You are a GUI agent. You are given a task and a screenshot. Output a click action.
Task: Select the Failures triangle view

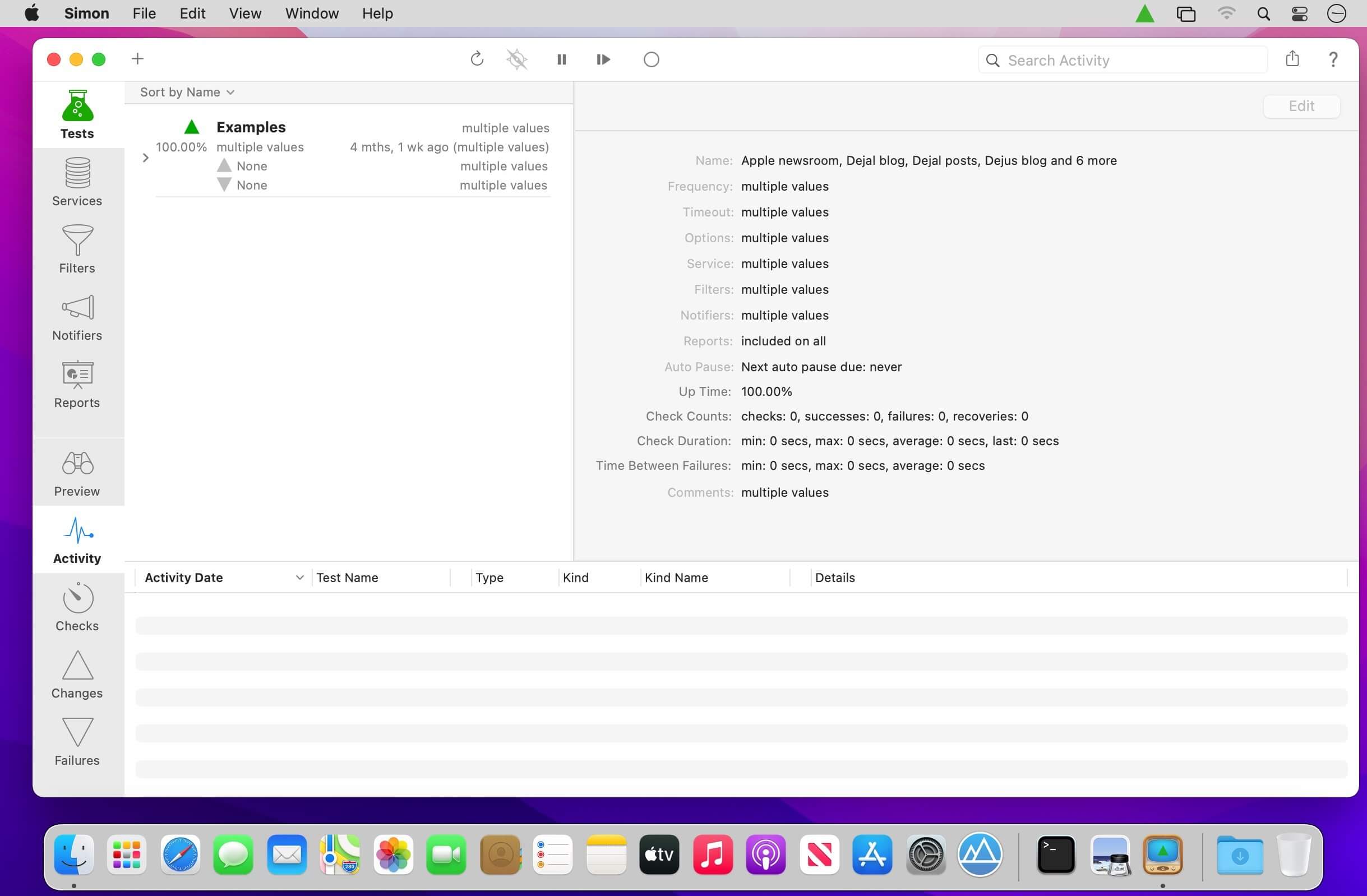pos(77,741)
